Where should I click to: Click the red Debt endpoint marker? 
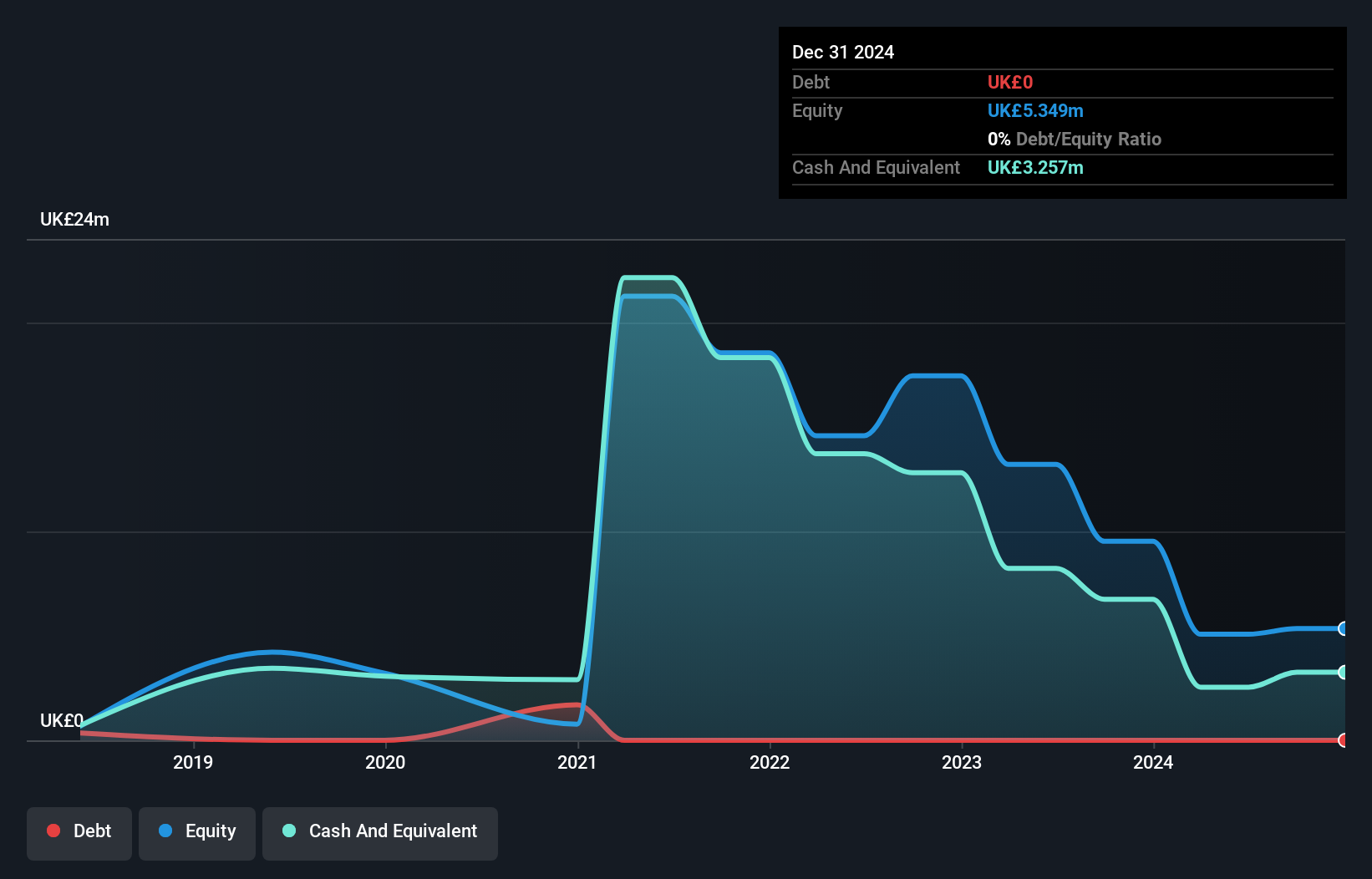coord(1344,740)
